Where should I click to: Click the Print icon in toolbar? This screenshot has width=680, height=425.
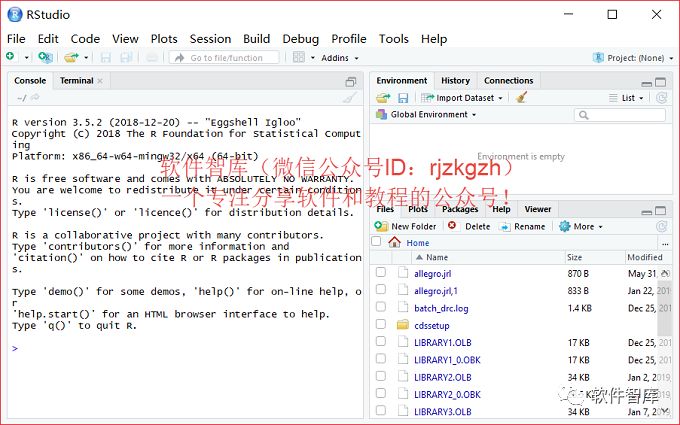coord(151,57)
